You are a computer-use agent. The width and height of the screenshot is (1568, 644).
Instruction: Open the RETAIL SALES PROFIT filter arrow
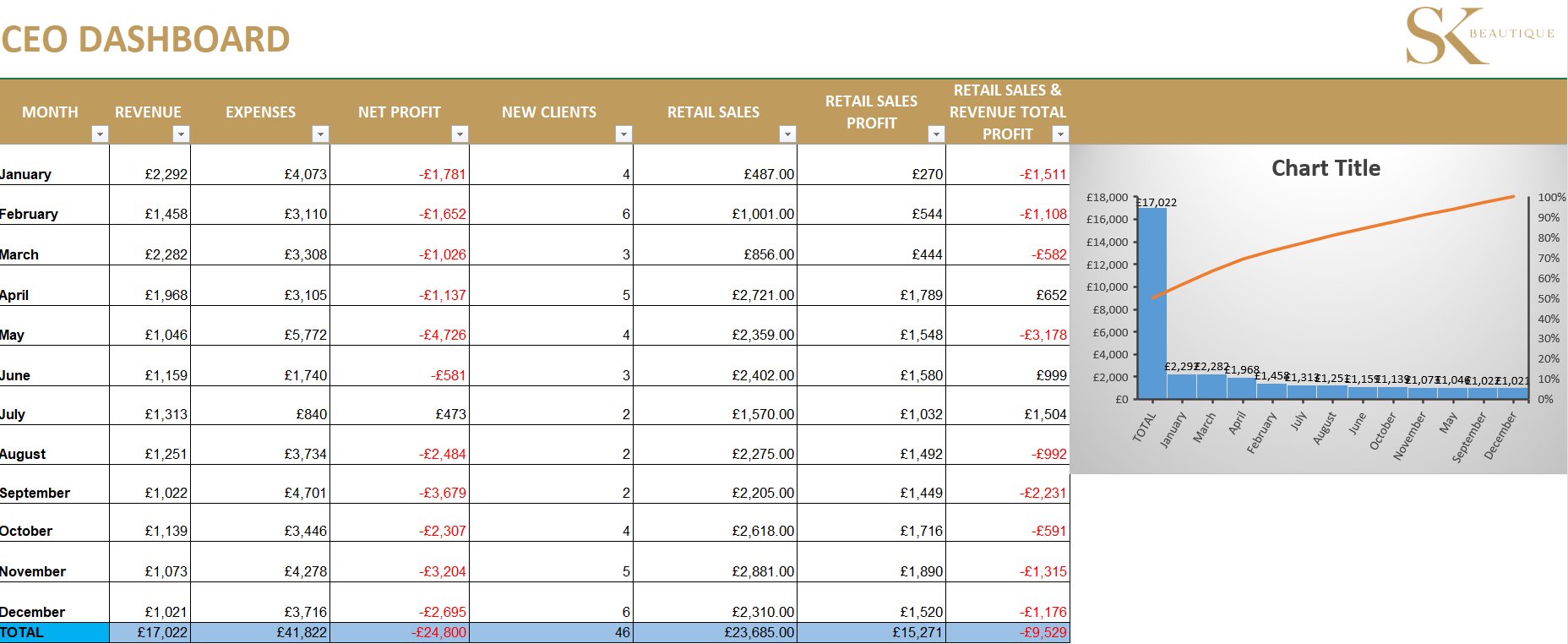pyautogui.click(x=936, y=134)
